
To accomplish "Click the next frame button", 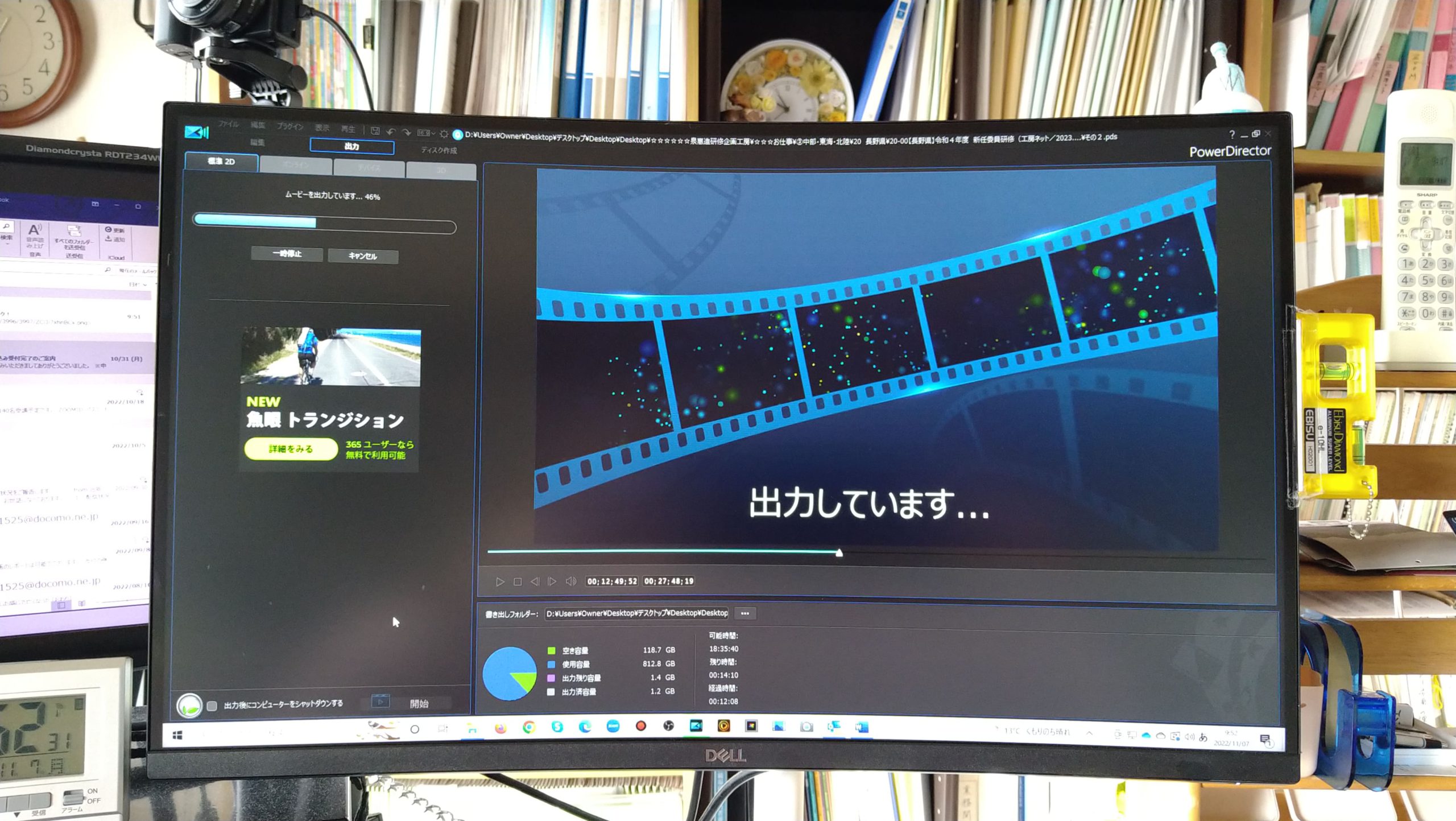I will pos(552,581).
